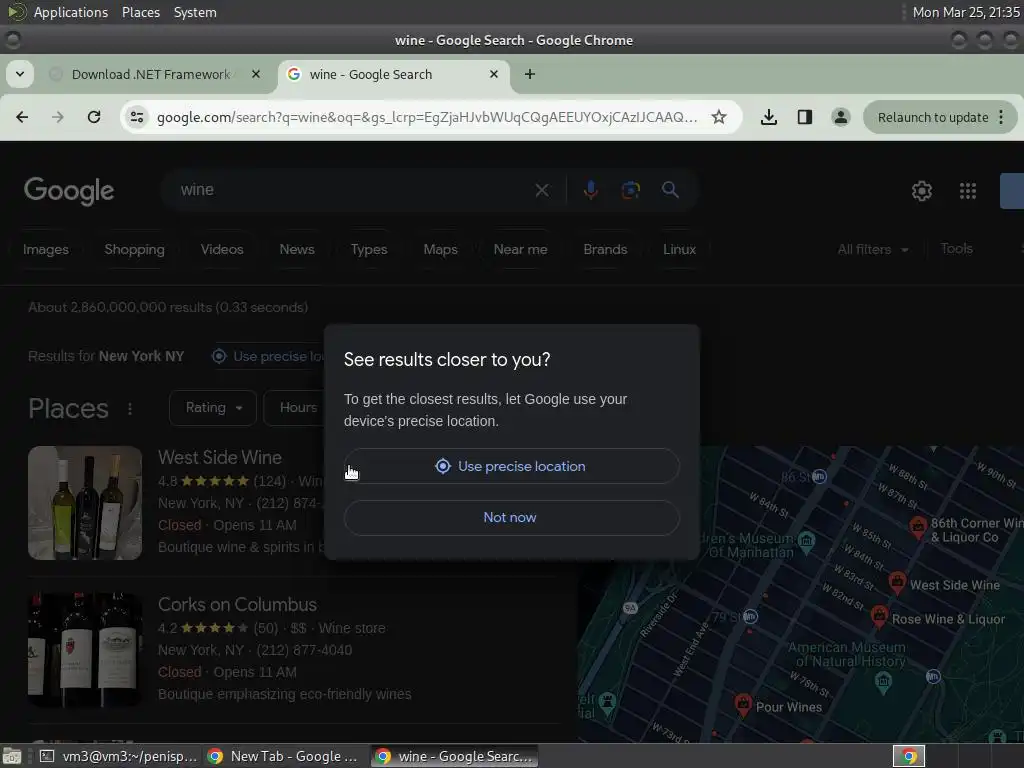Go back using the browser back arrow
Image resolution: width=1024 pixels, height=768 pixels.
point(22,117)
